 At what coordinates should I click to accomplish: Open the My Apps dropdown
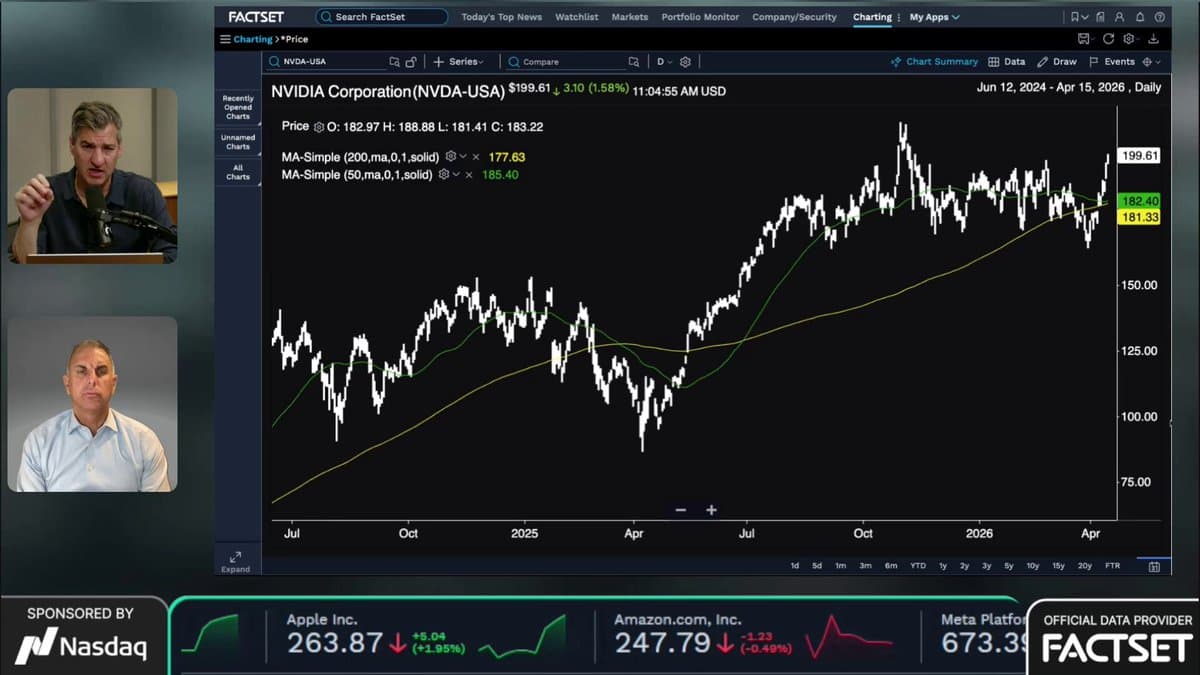click(x=934, y=17)
